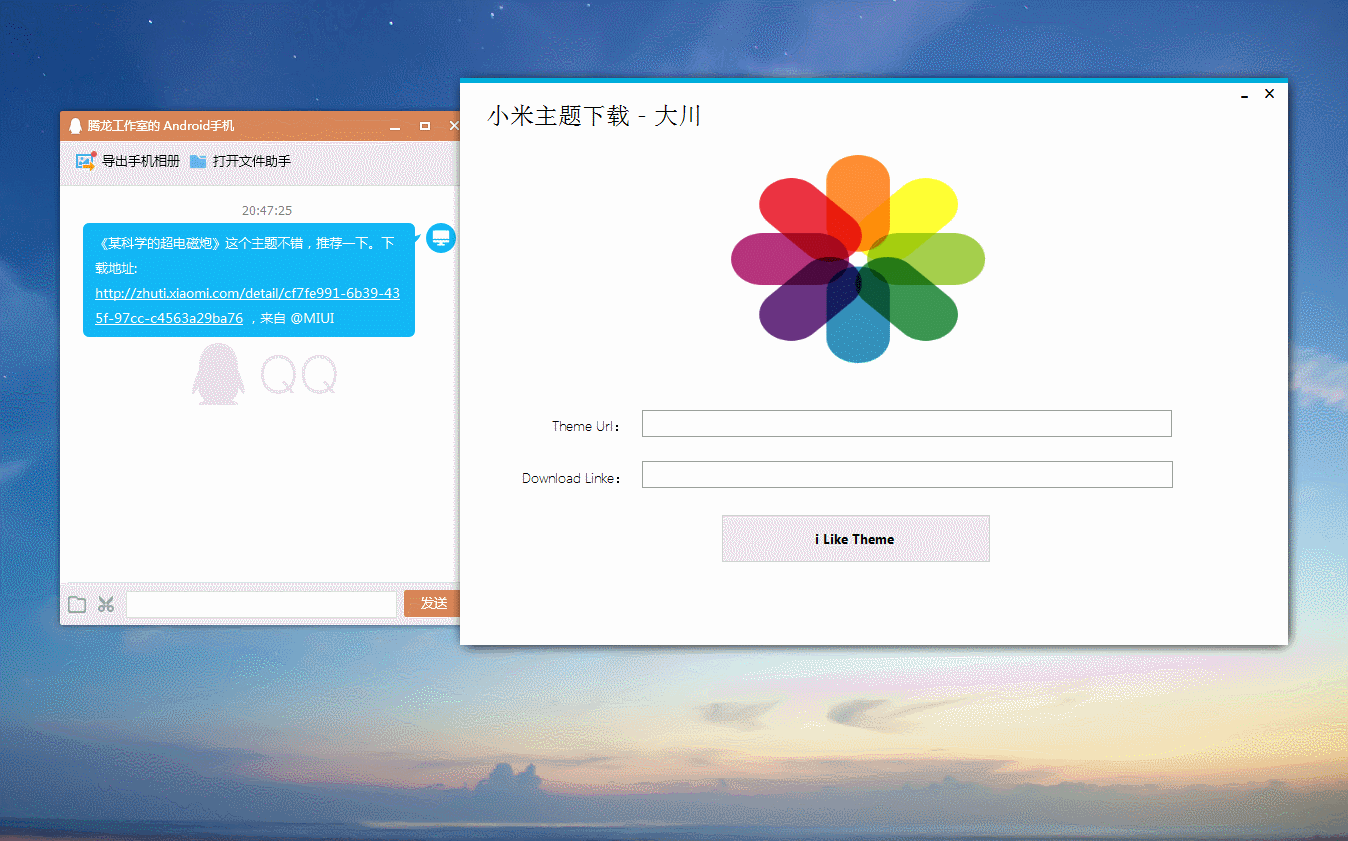Image resolution: width=1348 pixels, height=841 pixels.
Task: Click the colorful flower logo image
Action: [x=858, y=259]
